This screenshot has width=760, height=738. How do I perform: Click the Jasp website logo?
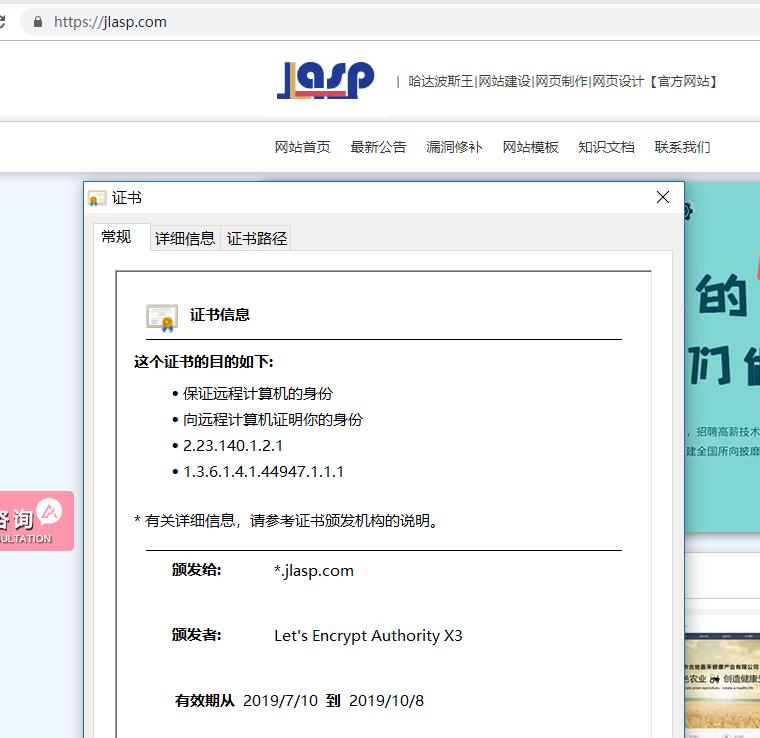(x=326, y=80)
